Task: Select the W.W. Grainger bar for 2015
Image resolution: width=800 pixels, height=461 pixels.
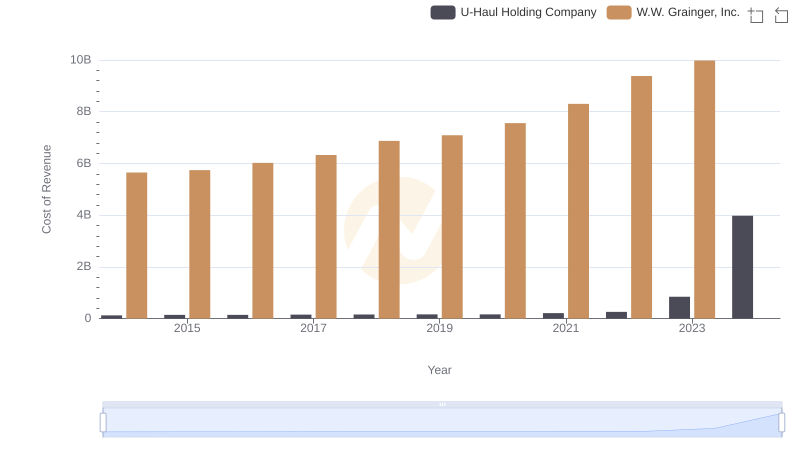Action: [199, 244]
